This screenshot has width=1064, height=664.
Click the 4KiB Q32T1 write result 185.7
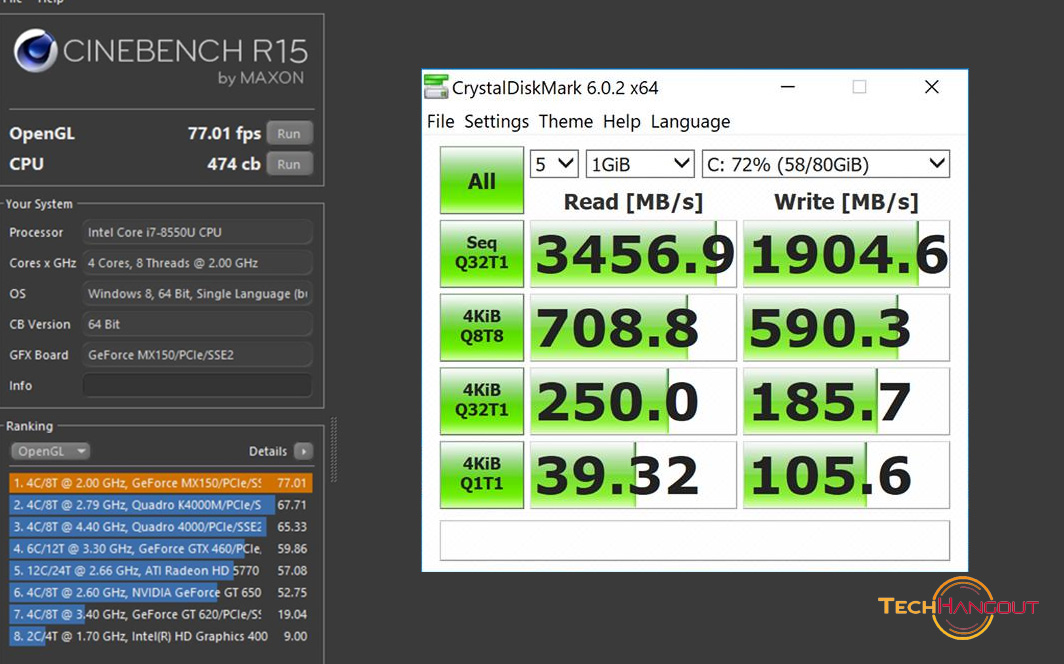846,401
